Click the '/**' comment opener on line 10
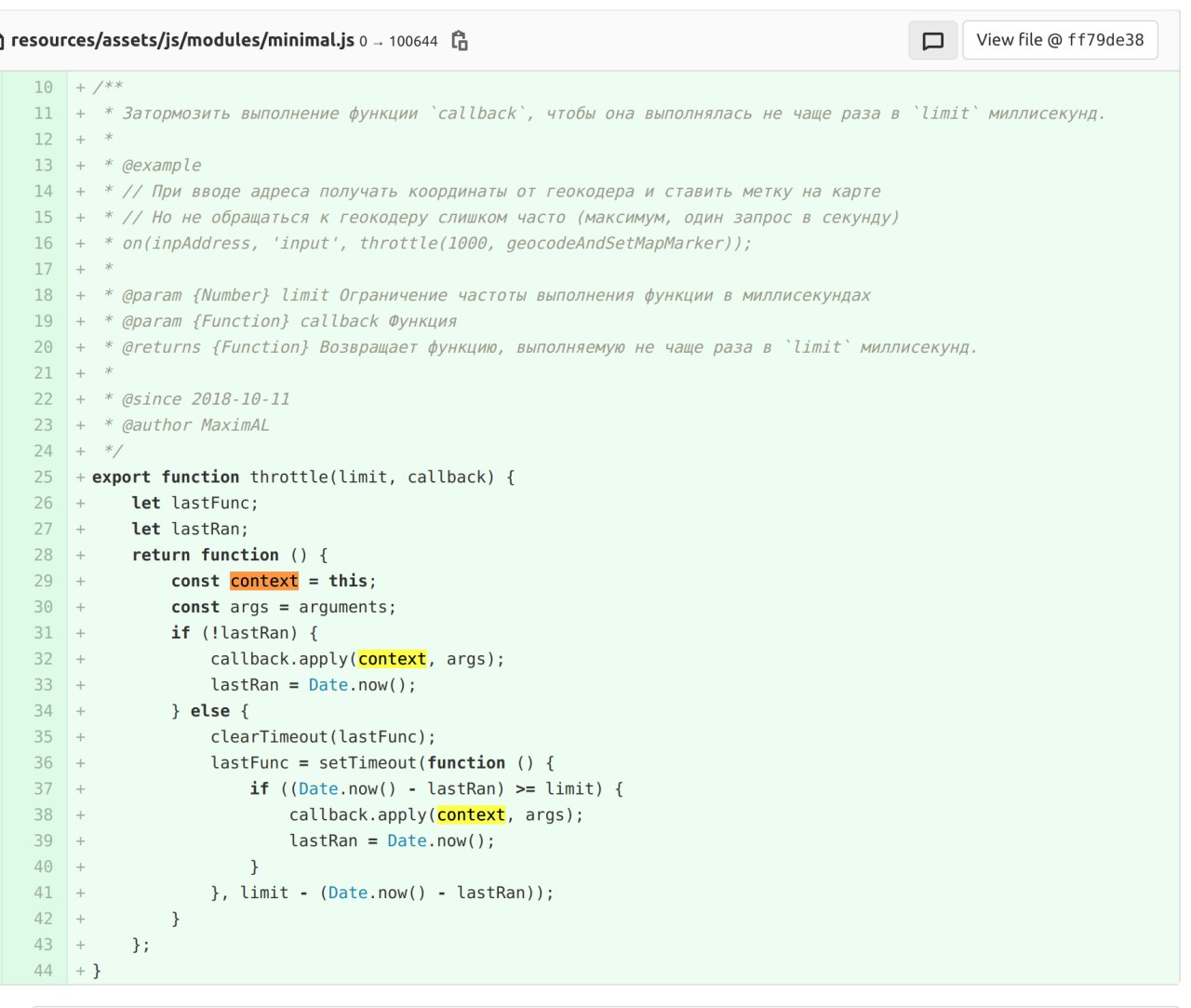This screenshot has height=1008, width=1191. pyautogui.click(x=107, y=87)
